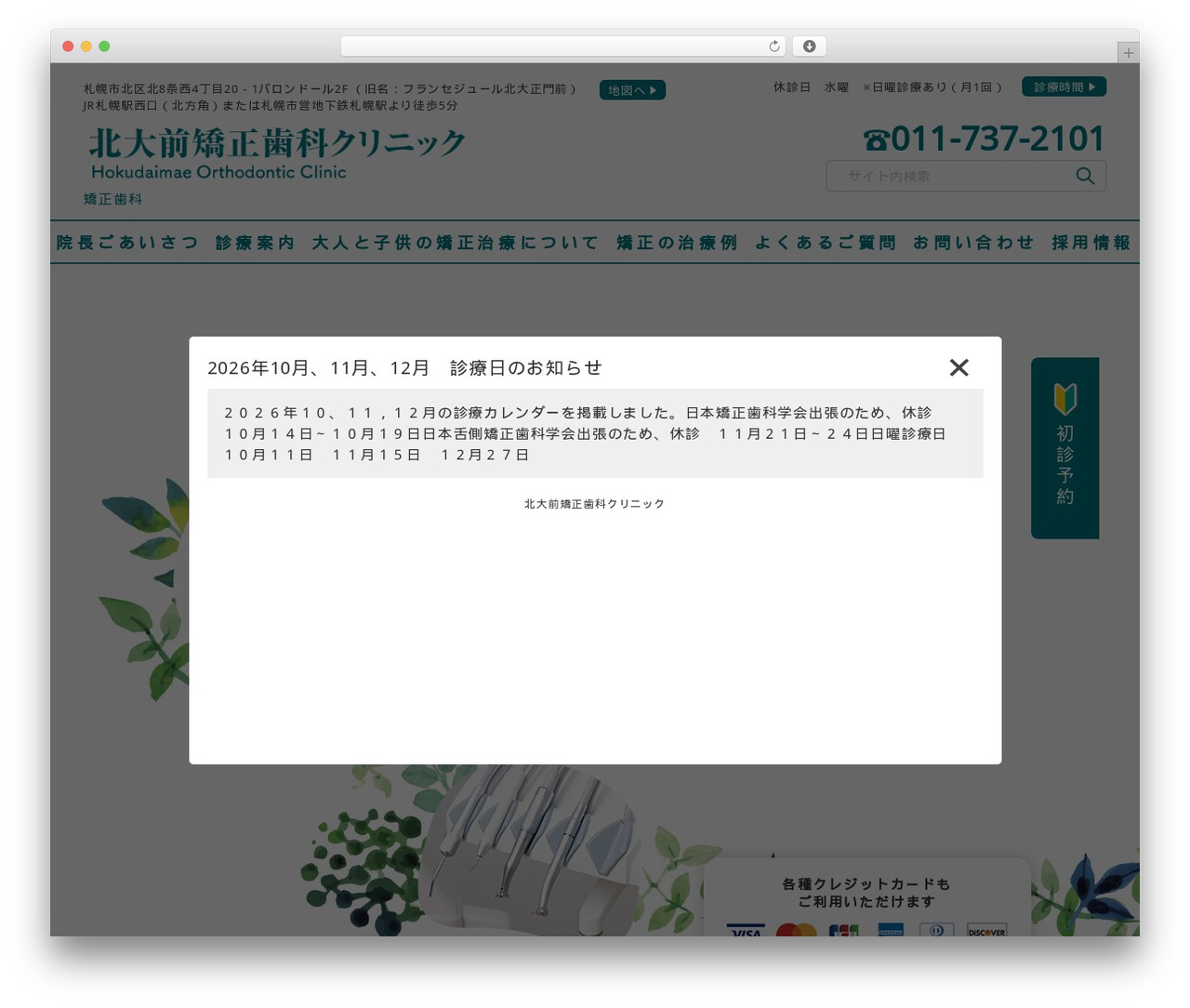Open 矯正の治療例 menu item

click(677, 243)
